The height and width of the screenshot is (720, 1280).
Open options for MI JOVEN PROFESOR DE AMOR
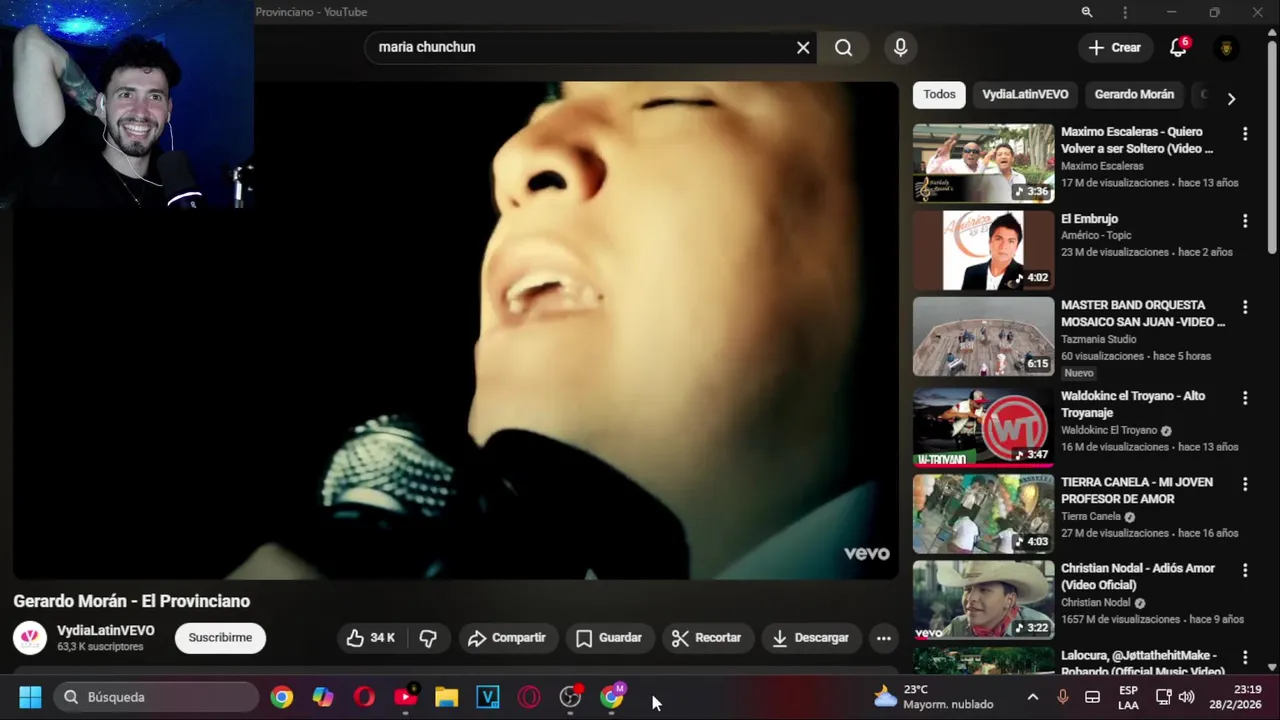click(x=1245, y=484)
